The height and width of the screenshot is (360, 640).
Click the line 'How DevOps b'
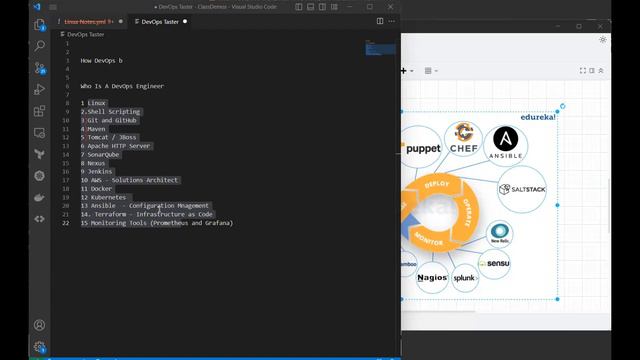102,60
